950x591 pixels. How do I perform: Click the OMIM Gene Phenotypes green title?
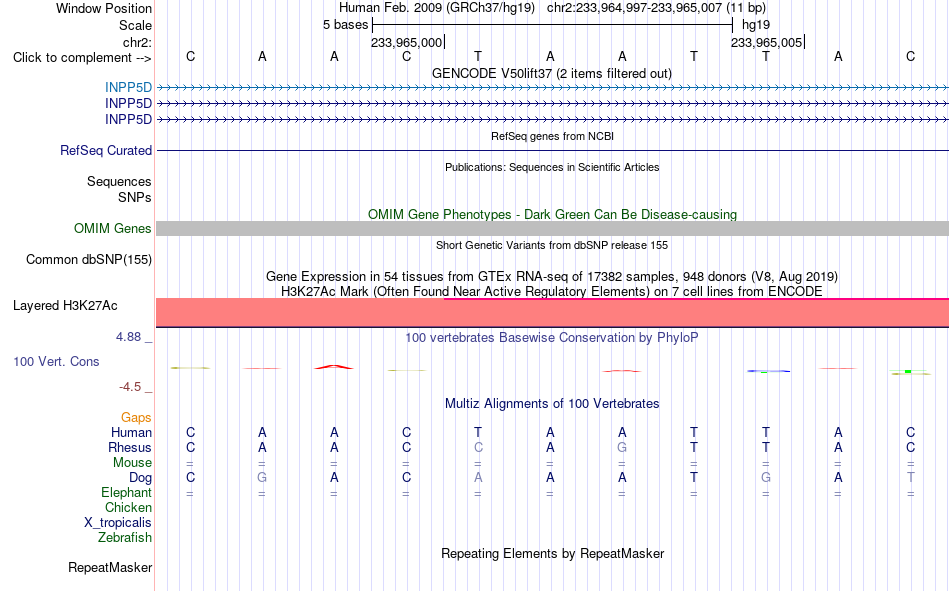click(x=552, y=215)
